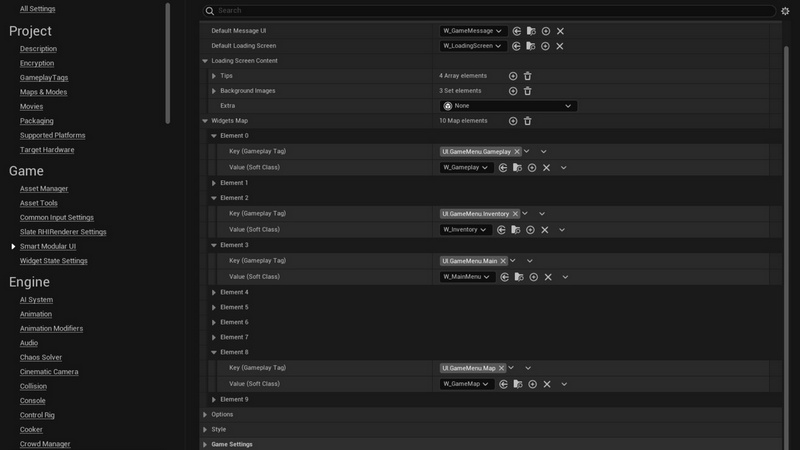Create new class icon beside W_Inventory
This screenshot has width=800, height=450.
[x=529, y=230]
